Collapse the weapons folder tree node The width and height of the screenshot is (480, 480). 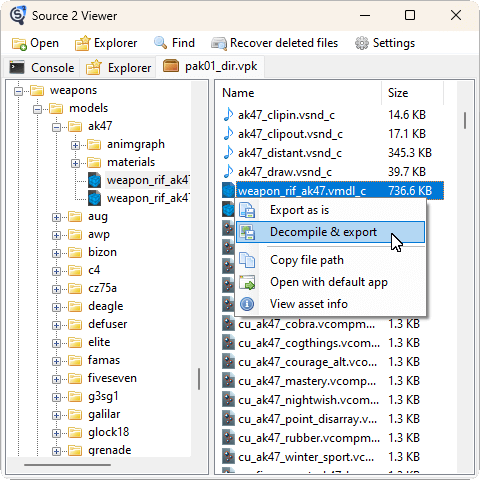[19, 91]
